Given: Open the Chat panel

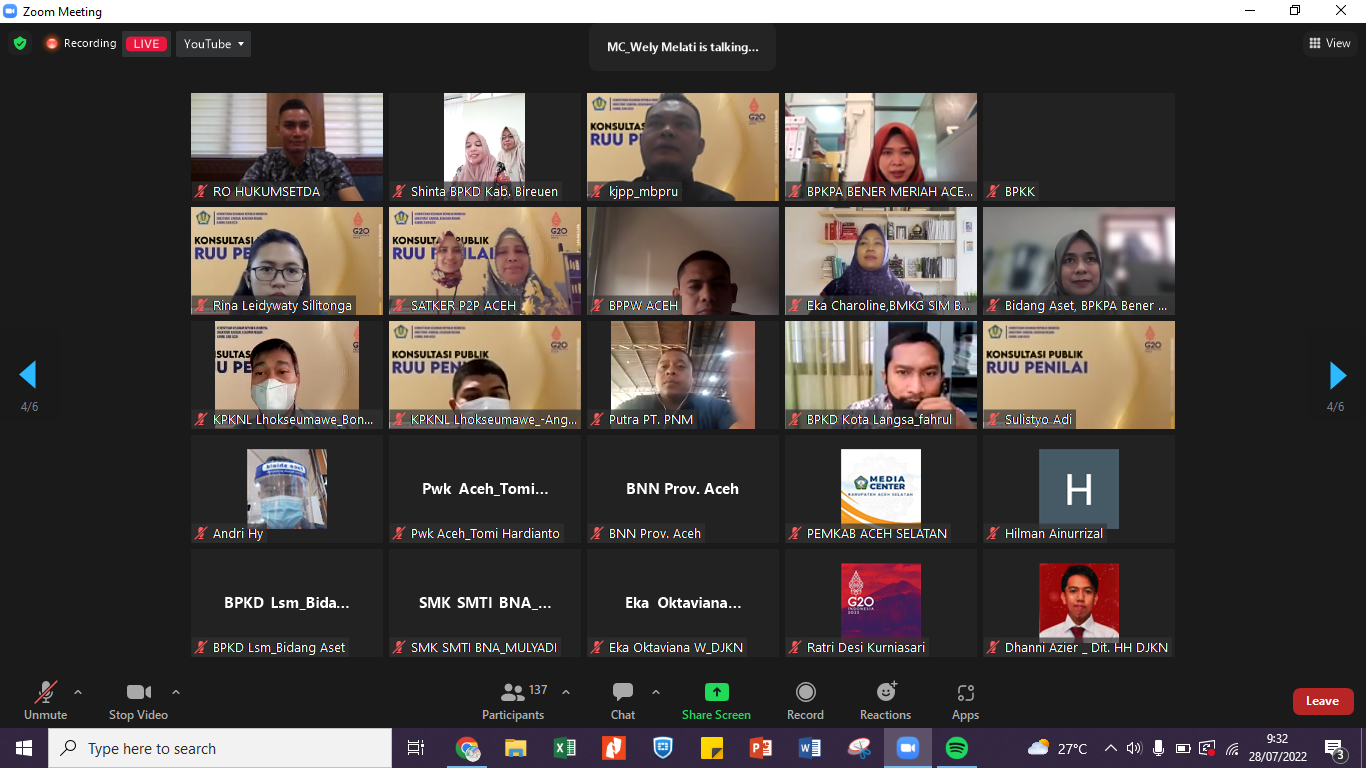Looking at the screenshot, I should point(622,700).
